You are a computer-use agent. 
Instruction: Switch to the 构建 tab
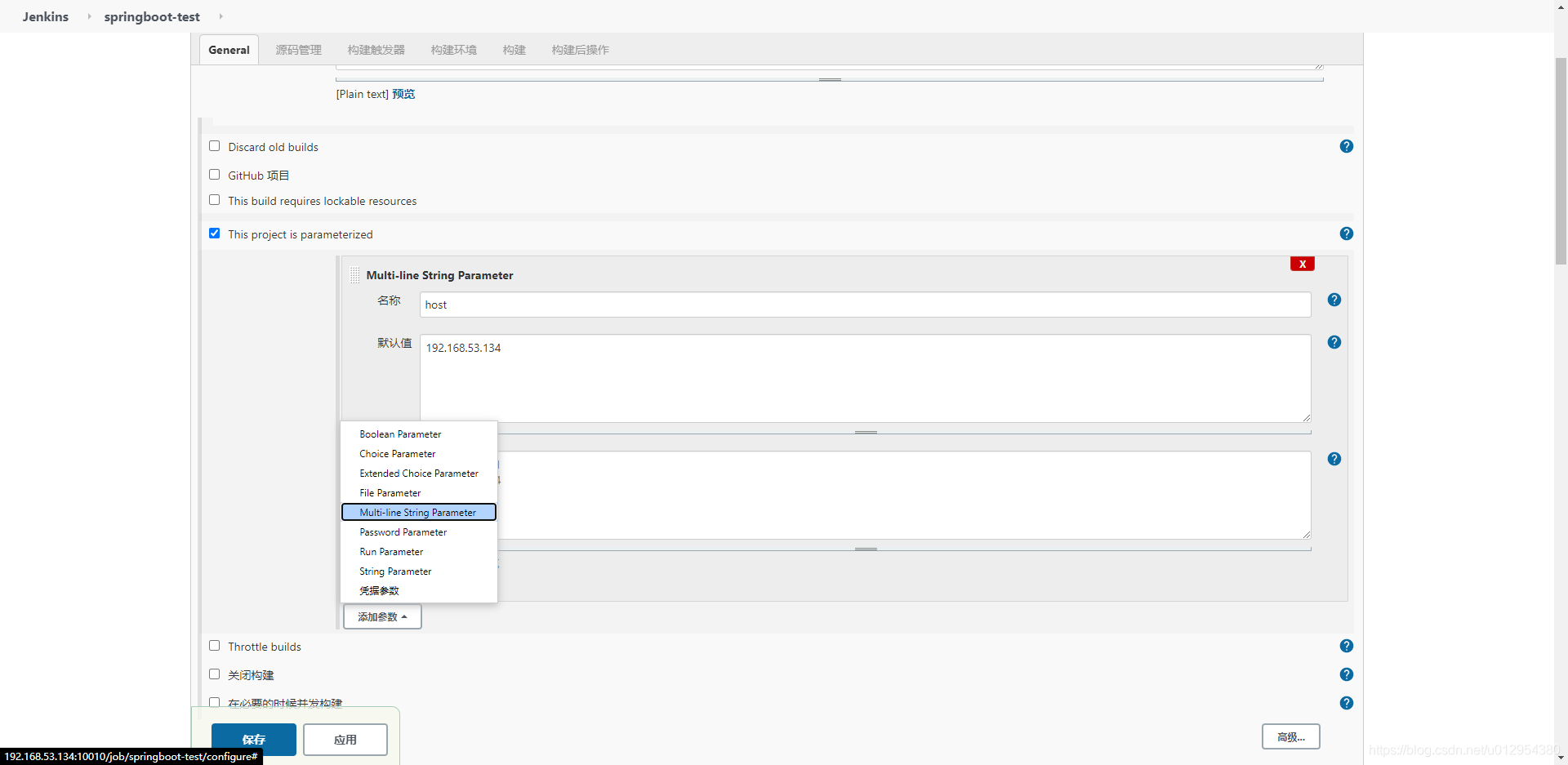tap(514, 50)
